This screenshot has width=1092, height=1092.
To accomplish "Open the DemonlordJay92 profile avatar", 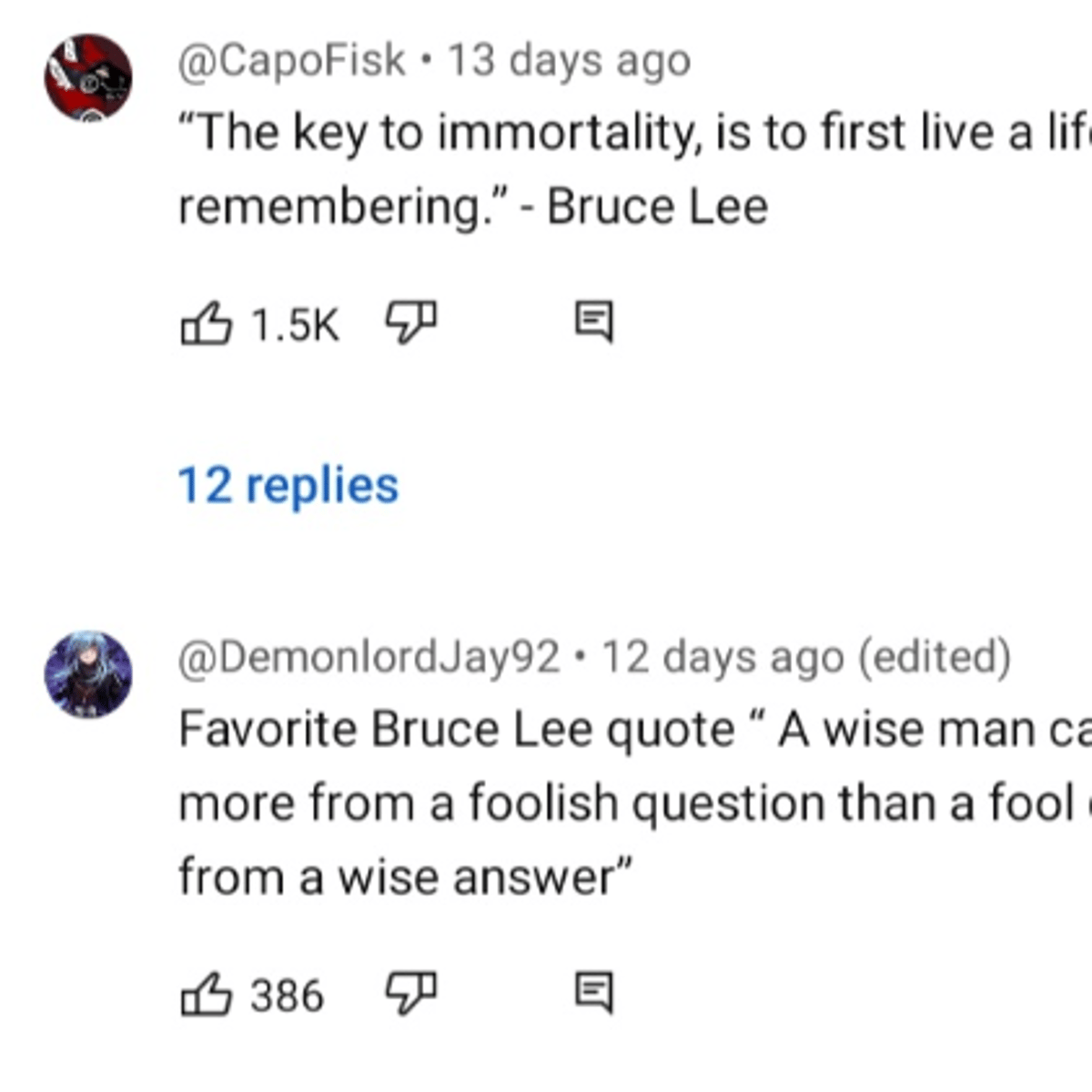I will coord(88,674).
